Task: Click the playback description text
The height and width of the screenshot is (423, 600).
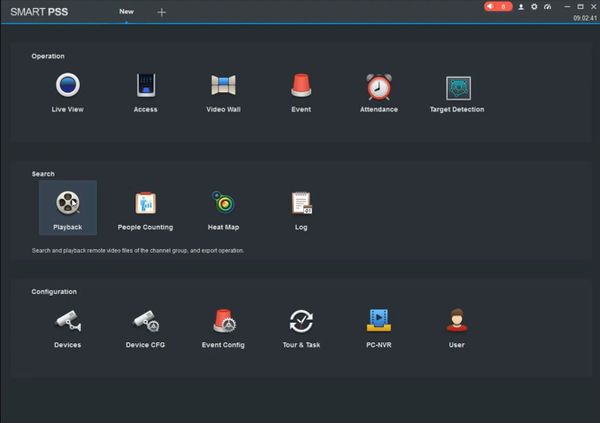Action: (x=138, y=251)
